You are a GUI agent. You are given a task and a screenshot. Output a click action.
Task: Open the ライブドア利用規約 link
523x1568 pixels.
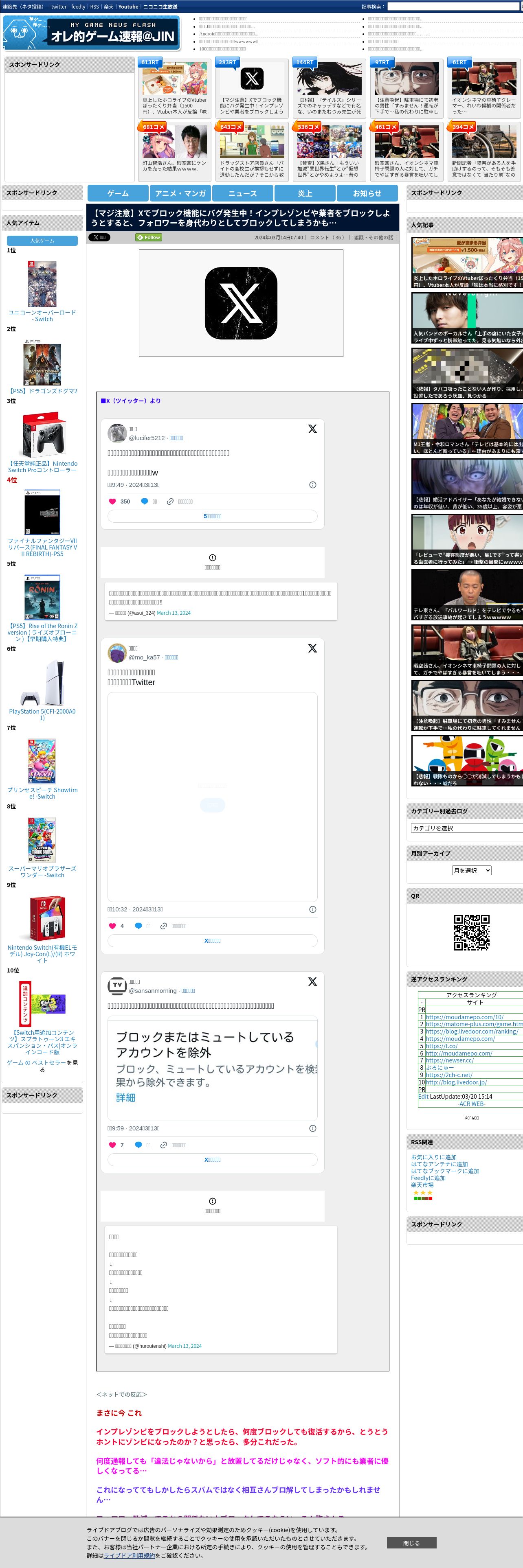(129, 1555)
